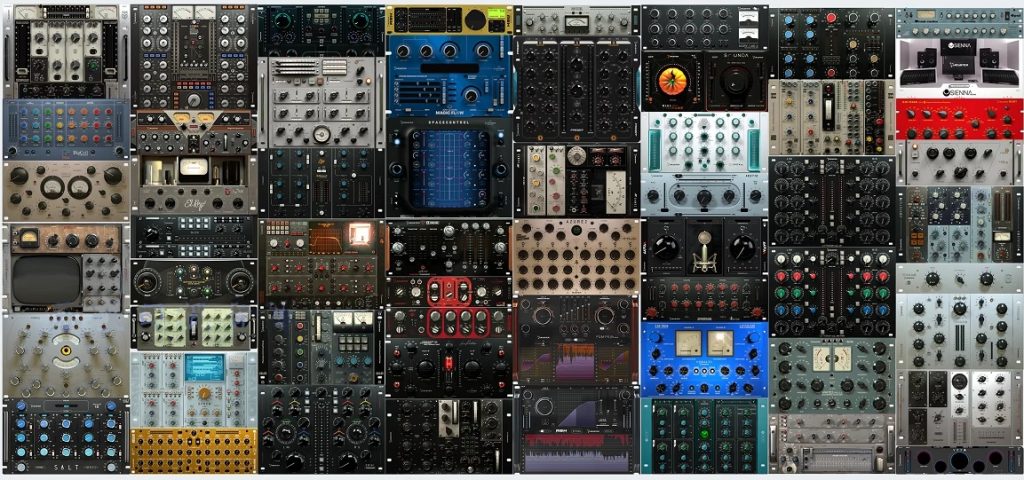Select the yellow-trimmed synth plugin at top
1024x480 pixels.
coord(448,19)
